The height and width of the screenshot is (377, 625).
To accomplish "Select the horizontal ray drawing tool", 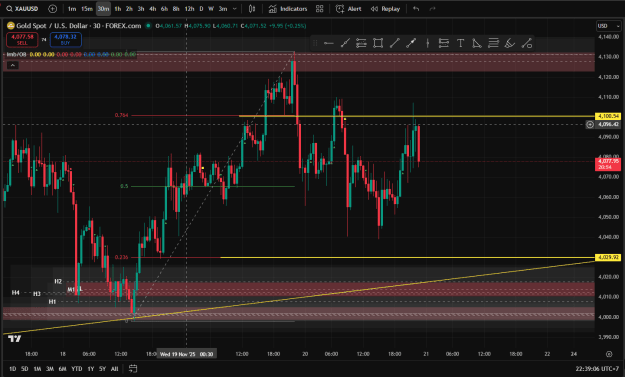I will 328,43.
